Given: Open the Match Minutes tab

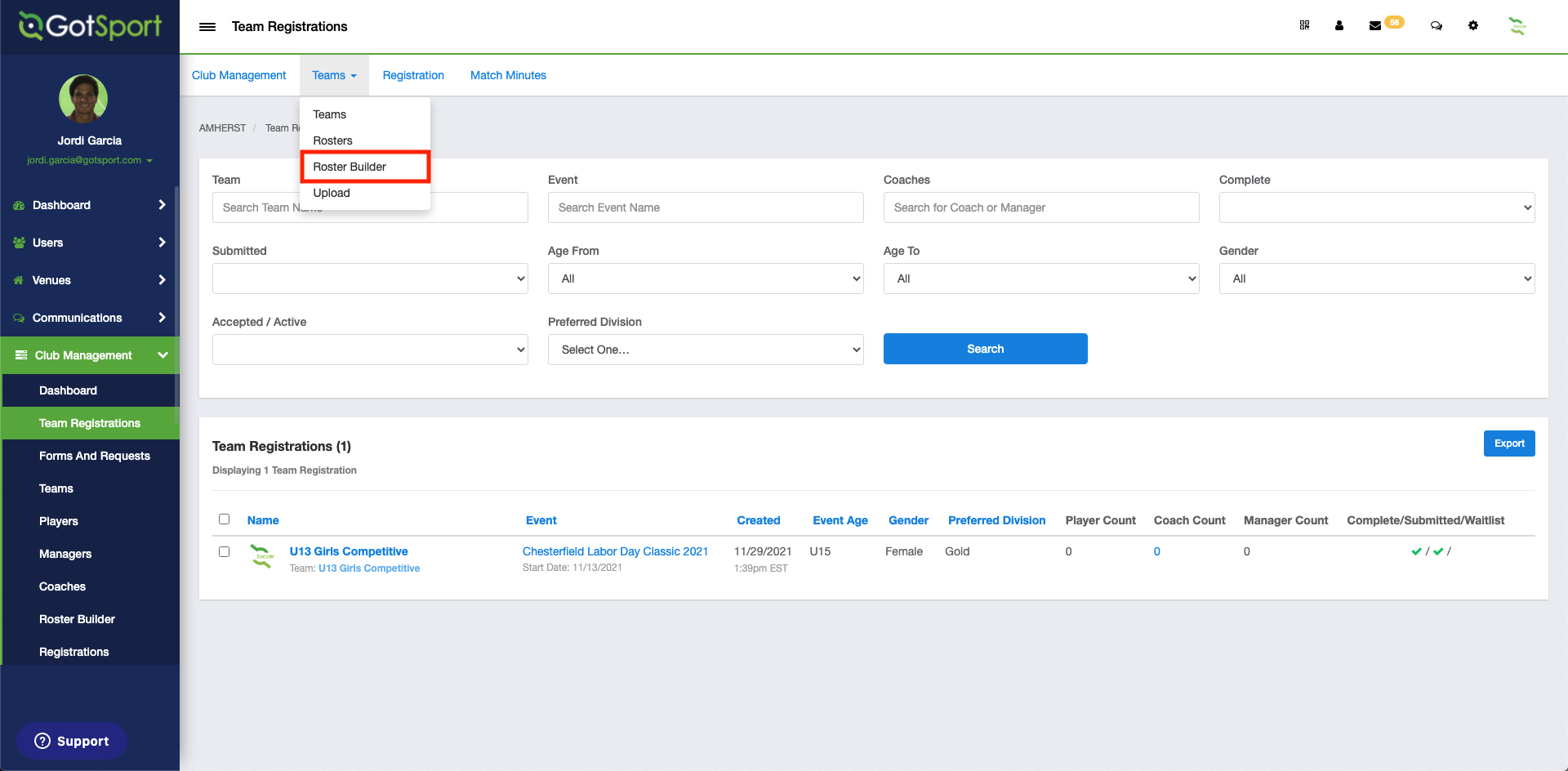Looking at the screenshot, I should (x=508, y=75).
